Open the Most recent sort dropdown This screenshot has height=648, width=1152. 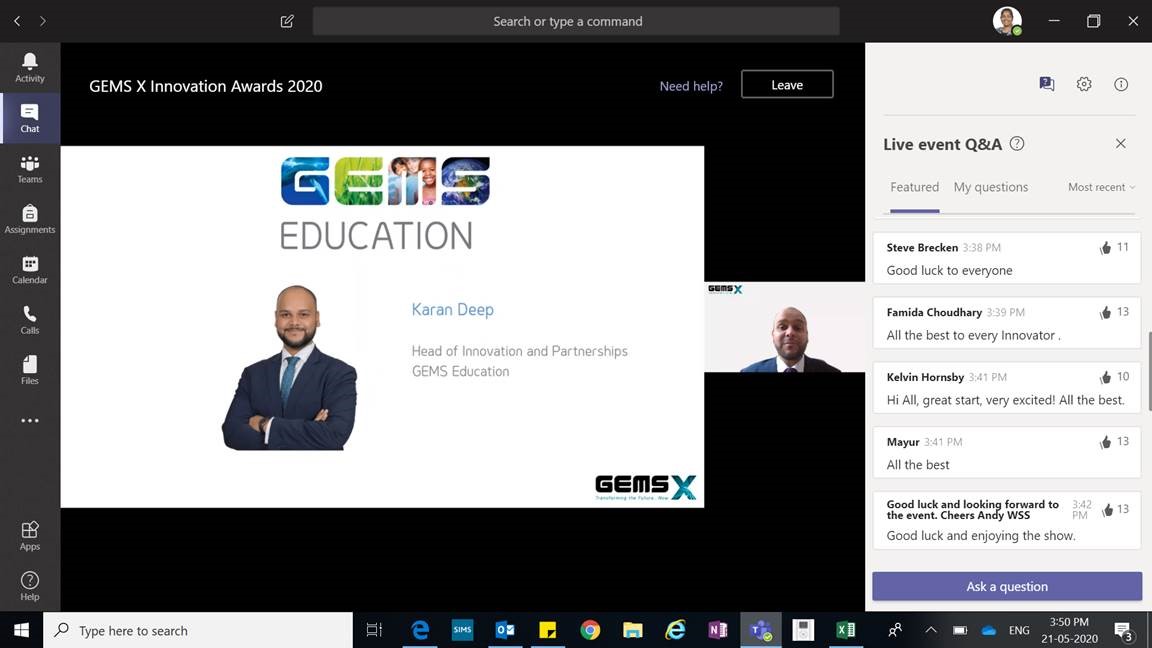(x=1101, y=187)
